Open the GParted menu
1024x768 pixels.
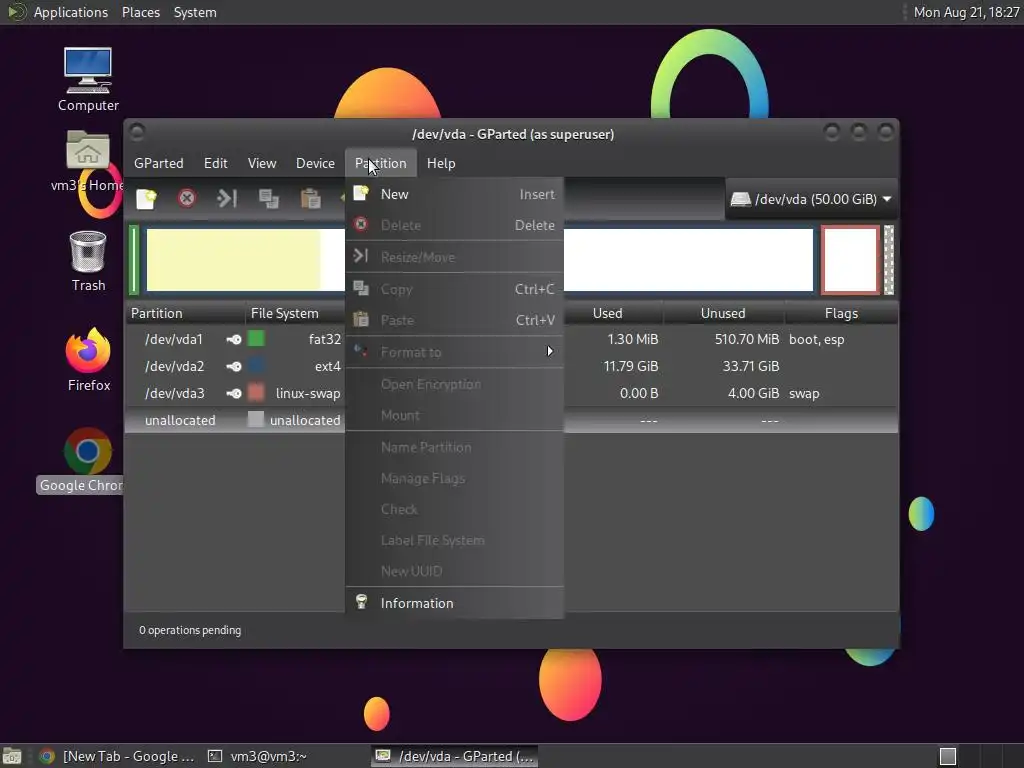tap(159, 163)
